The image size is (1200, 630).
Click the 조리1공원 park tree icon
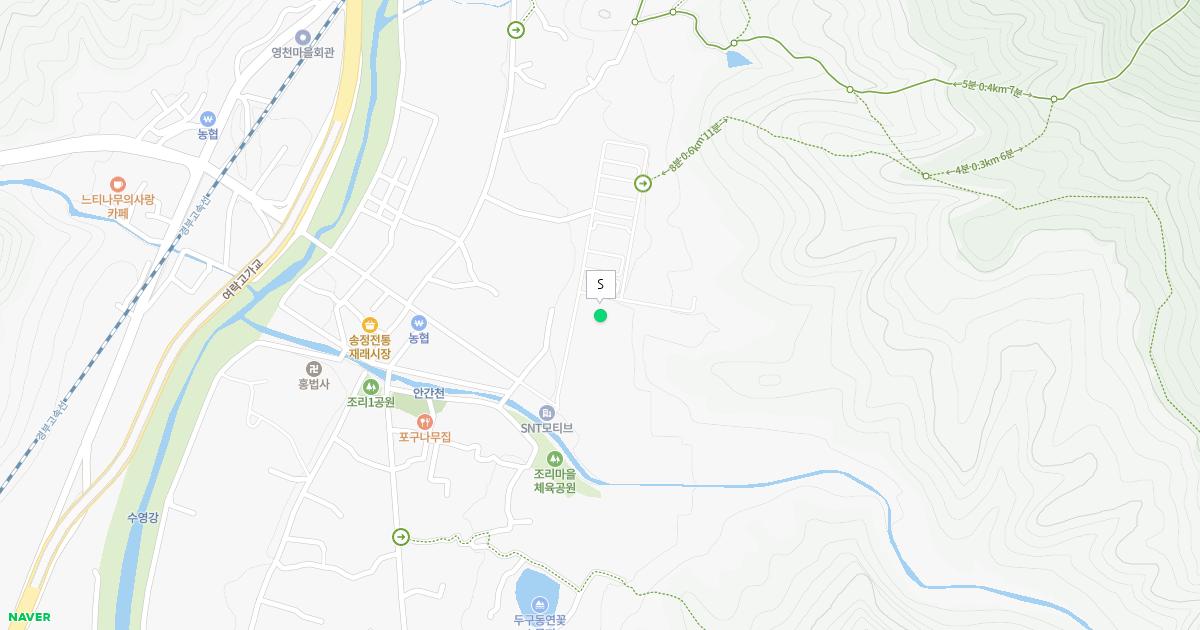(x=370, y=386)
